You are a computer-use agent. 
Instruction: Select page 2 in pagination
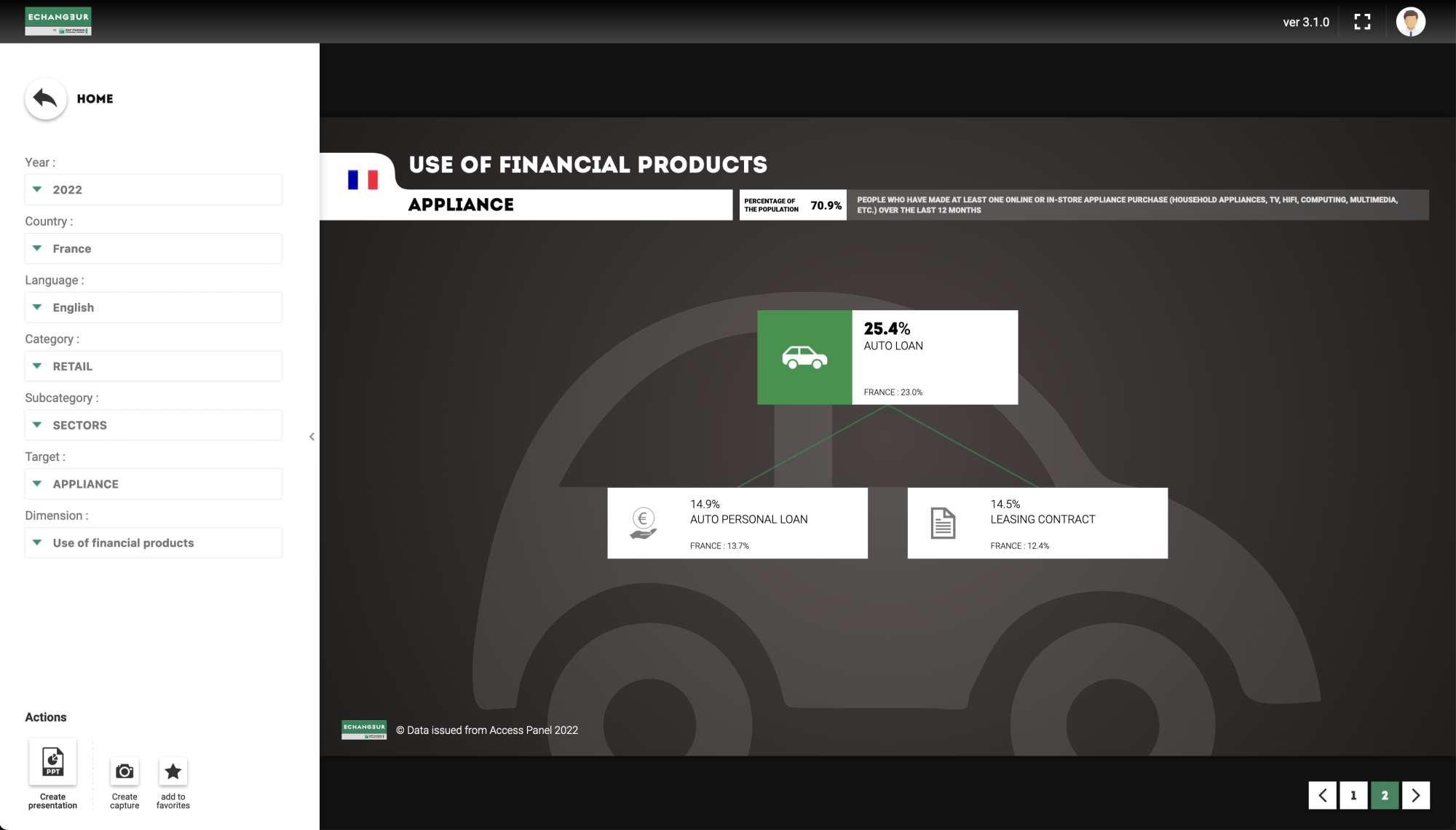[1385, 795]
